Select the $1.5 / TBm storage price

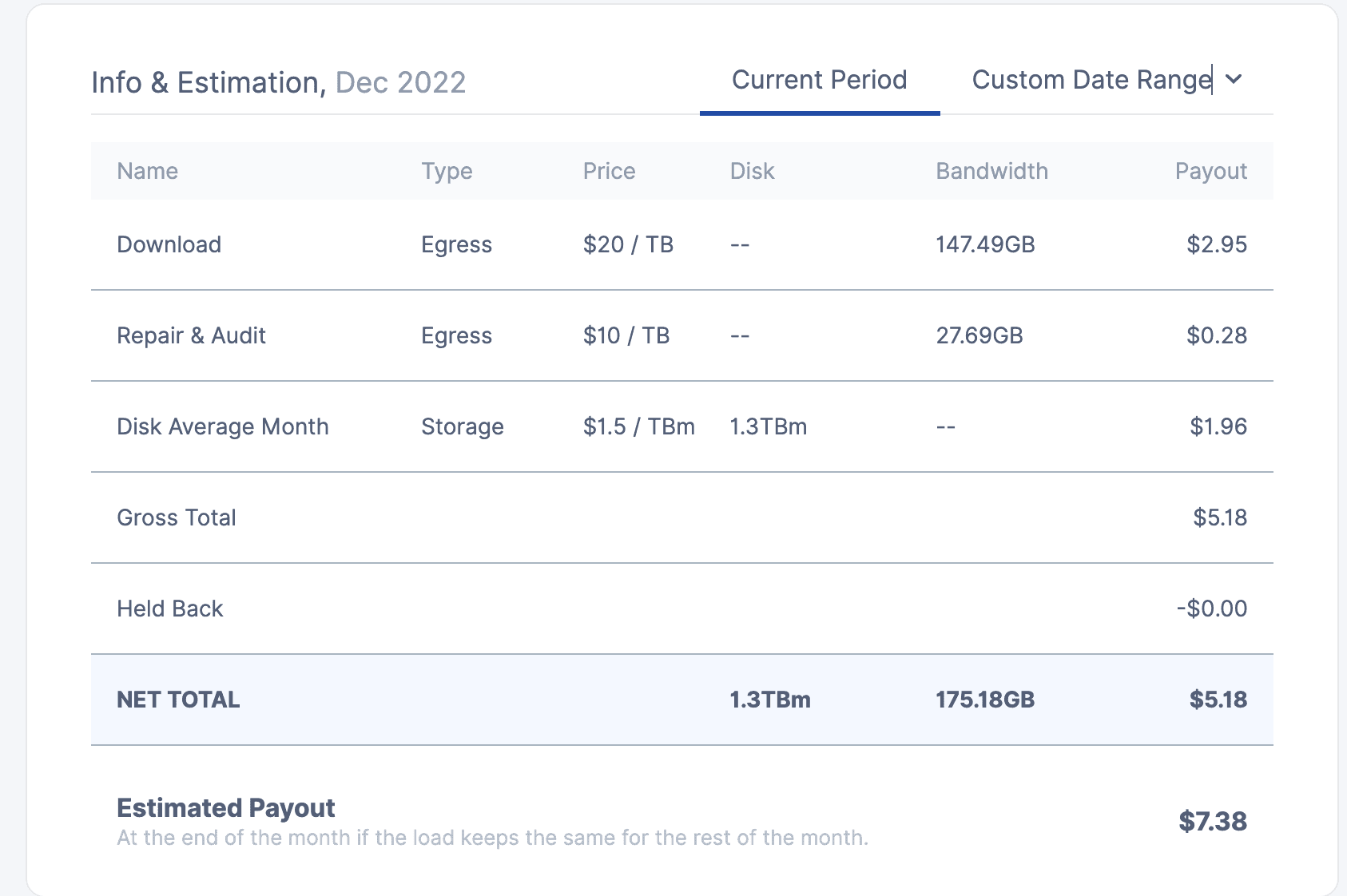[638, 426]
